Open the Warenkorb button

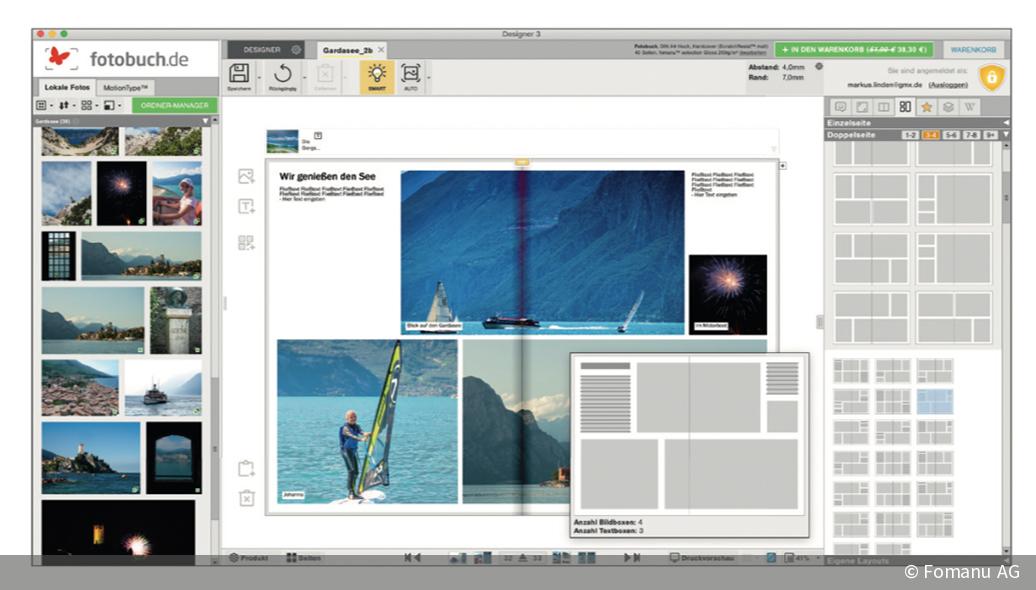[x=973, y=50]
